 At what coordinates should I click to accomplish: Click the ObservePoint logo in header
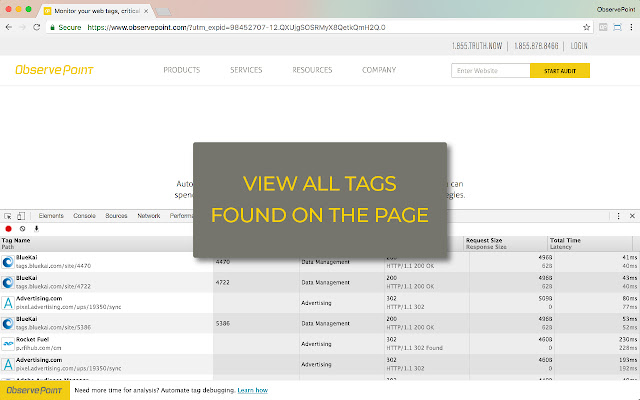pyautogui.click(x=54, y=70)
